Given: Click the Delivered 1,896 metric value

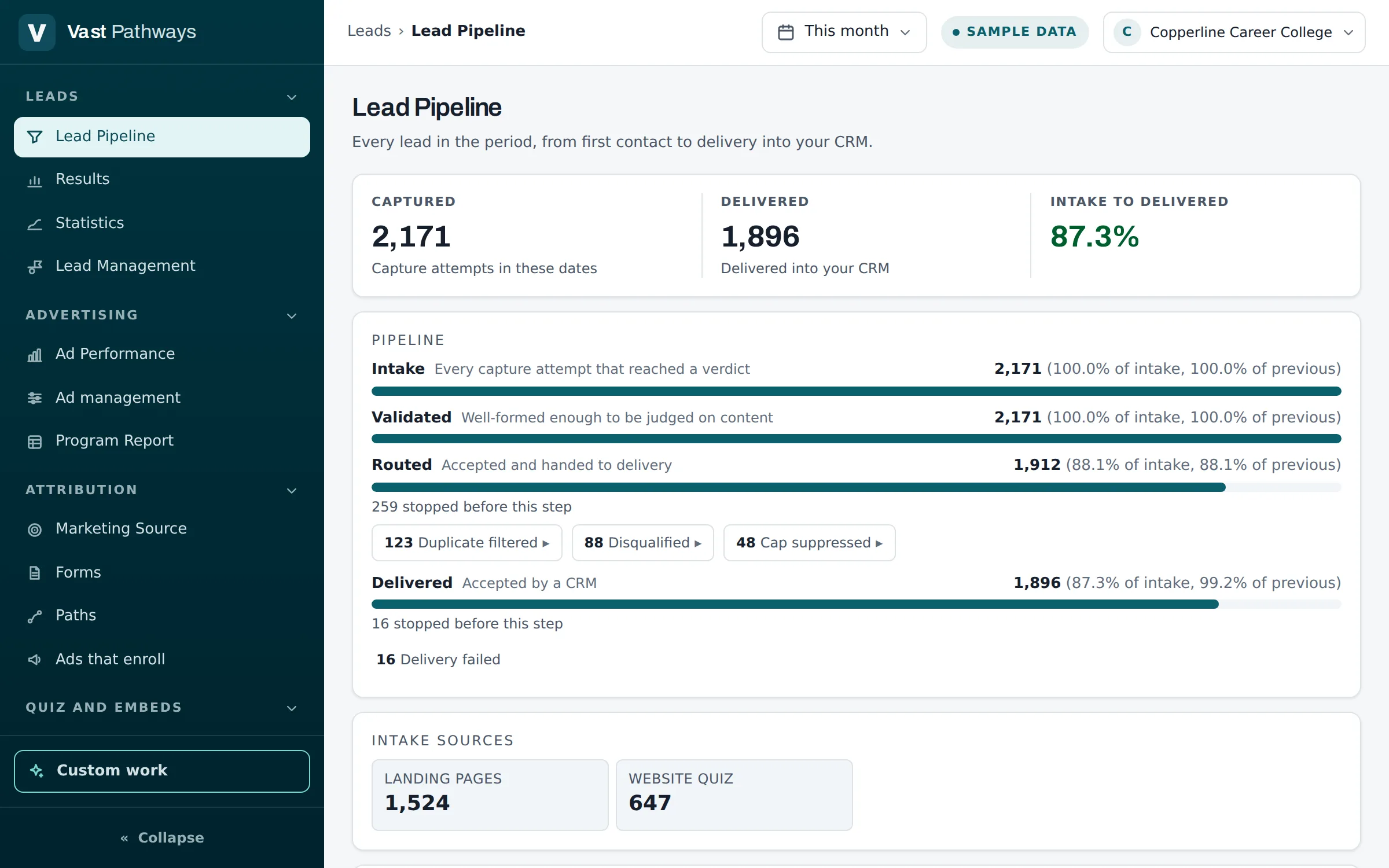Looking at the screenshot, I should pos(760,237).
